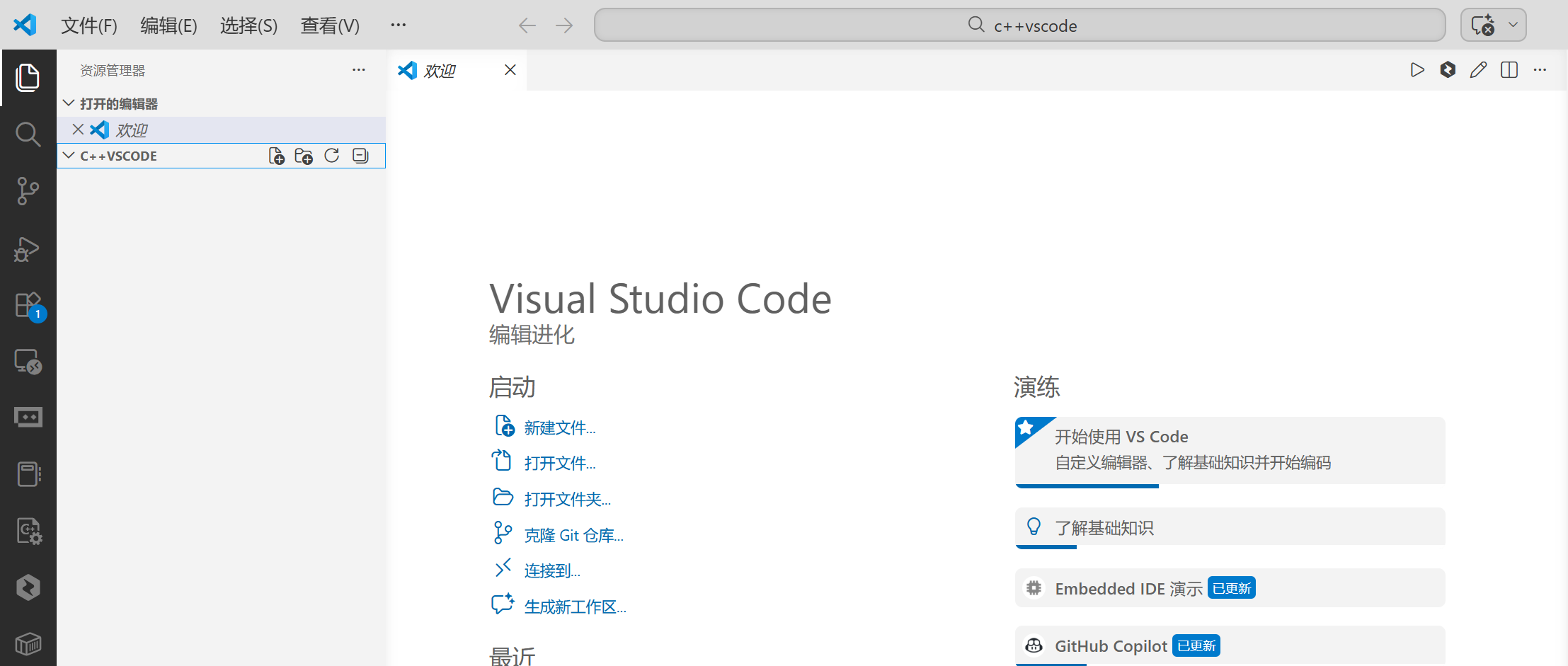
Task: Click the 新建文件... link
Action: (x=559, y=428)
